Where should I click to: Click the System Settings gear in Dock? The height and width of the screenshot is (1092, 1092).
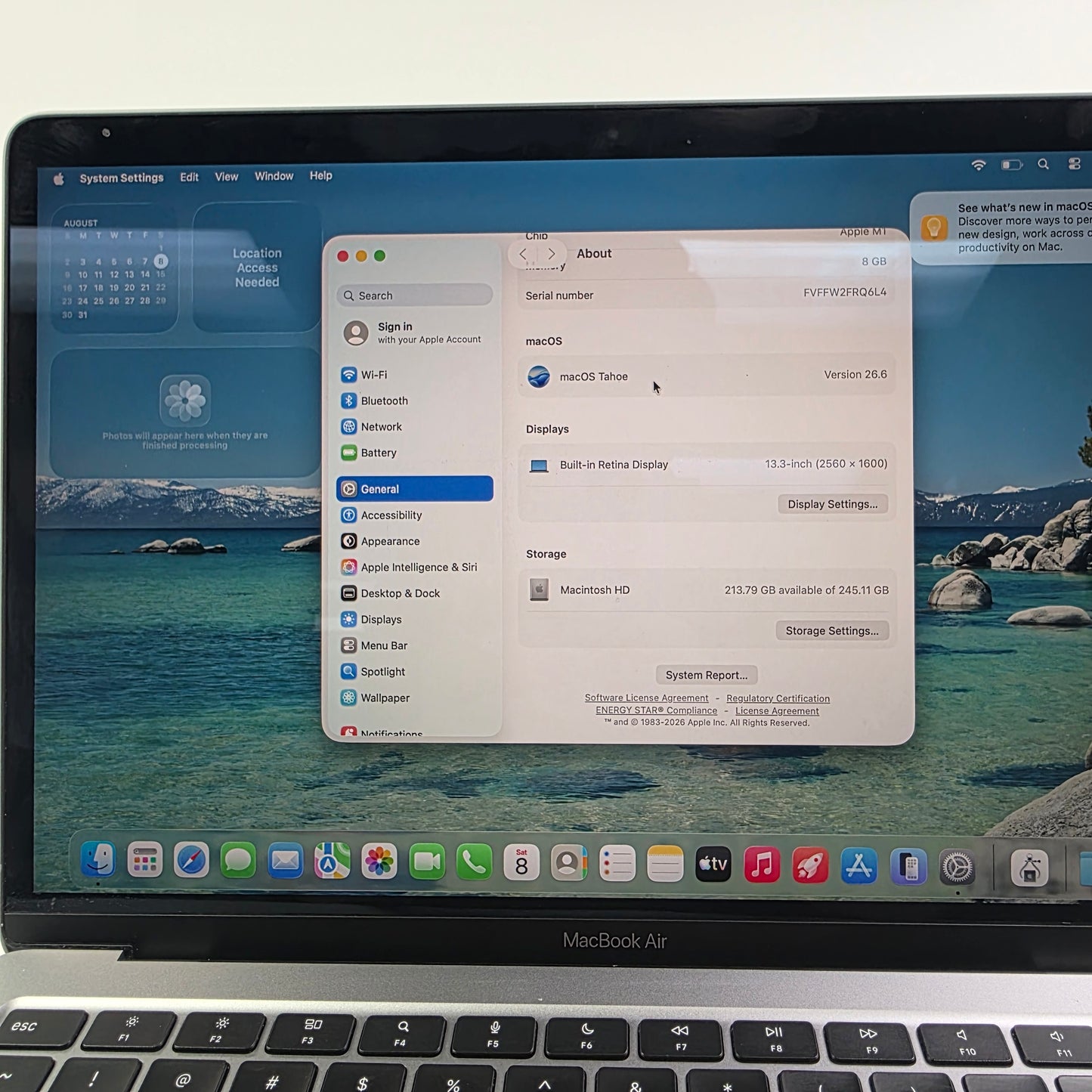pos(957,868)
